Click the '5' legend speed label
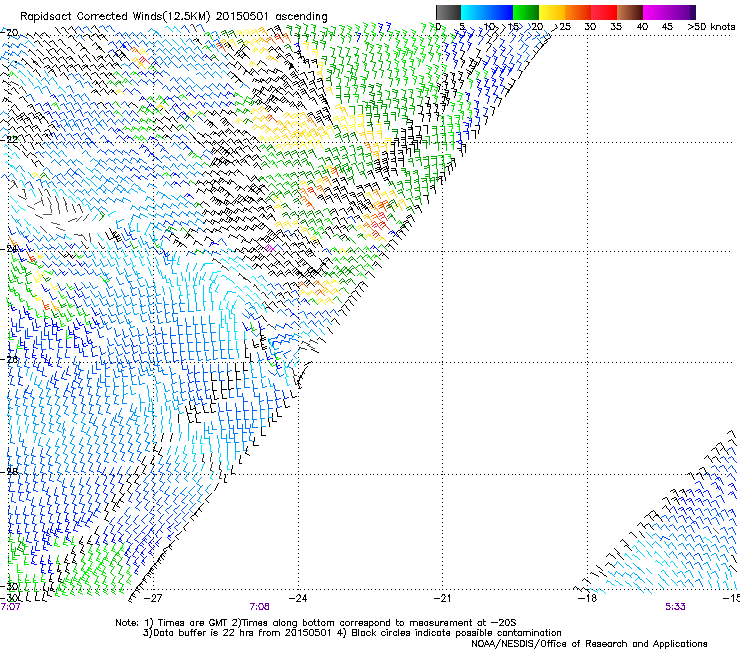740x650 pixels. click(463, 27)
